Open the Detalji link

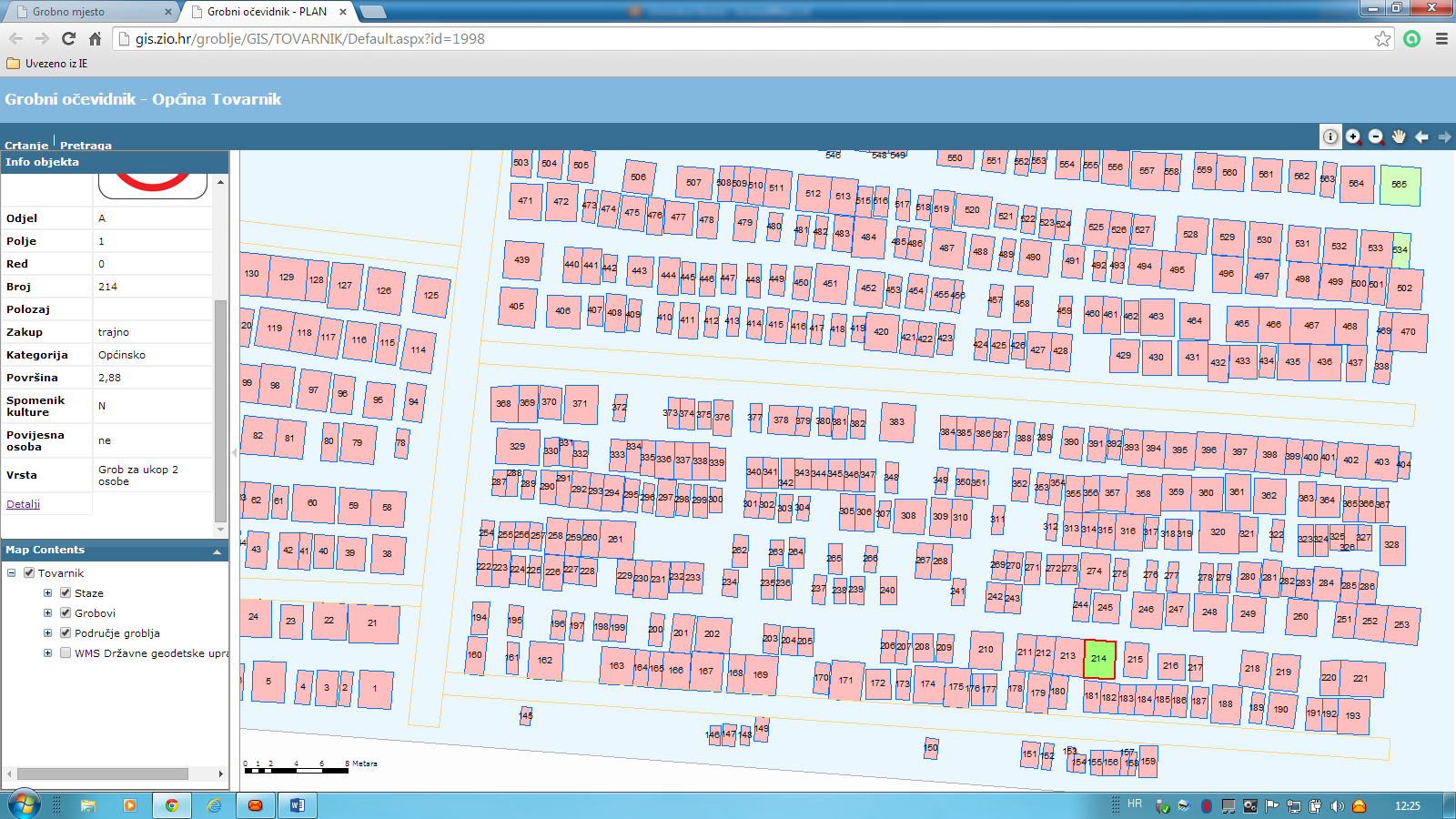(23, 504)
